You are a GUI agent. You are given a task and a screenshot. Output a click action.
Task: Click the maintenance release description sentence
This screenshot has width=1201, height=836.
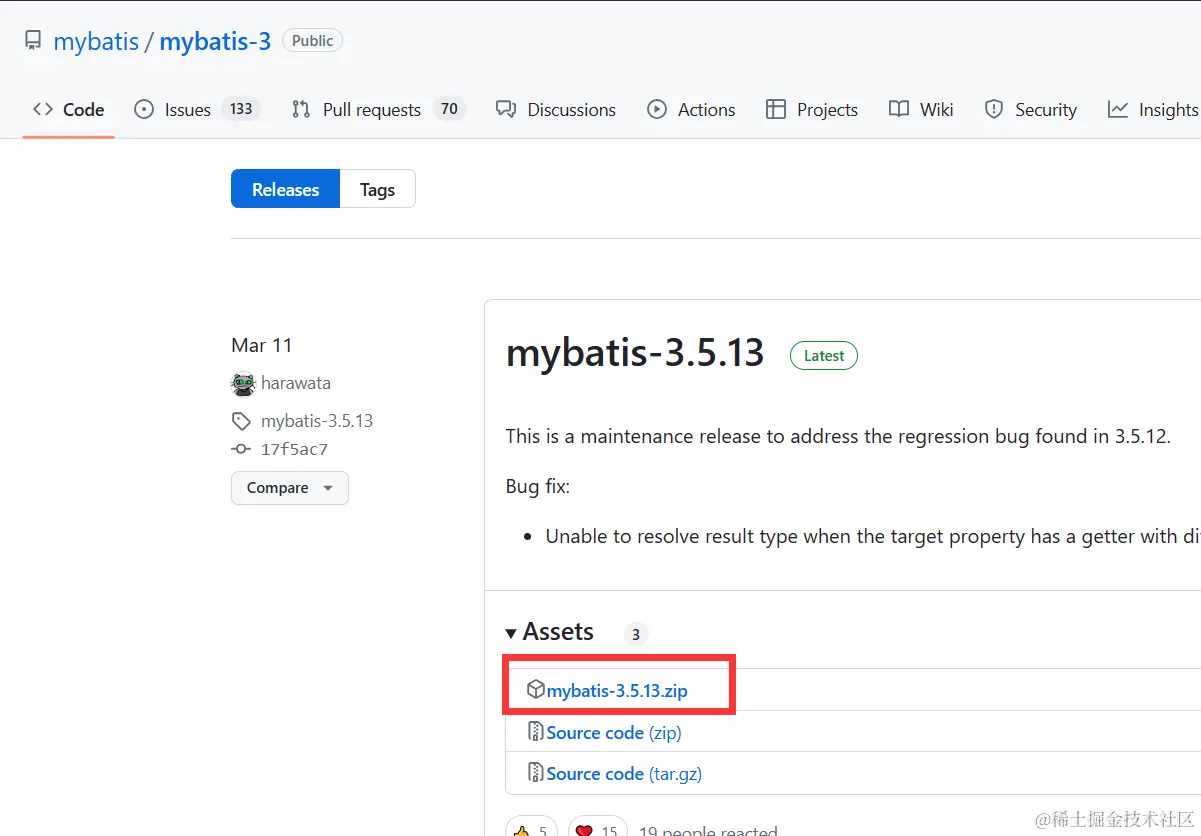point(838,436)
